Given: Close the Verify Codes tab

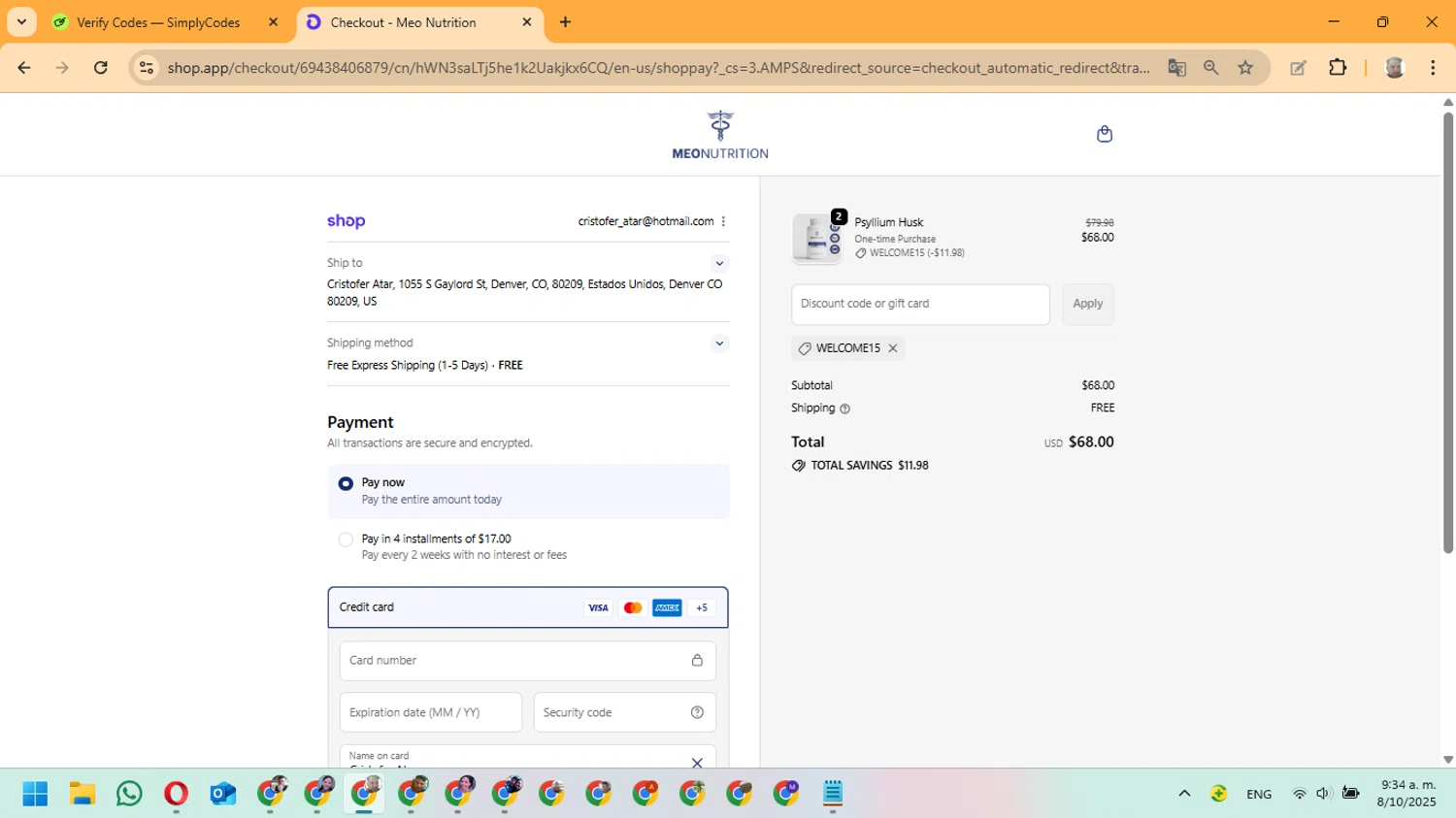Looking at the screenshot, I should pyautogui.click(x=273, y=22).
